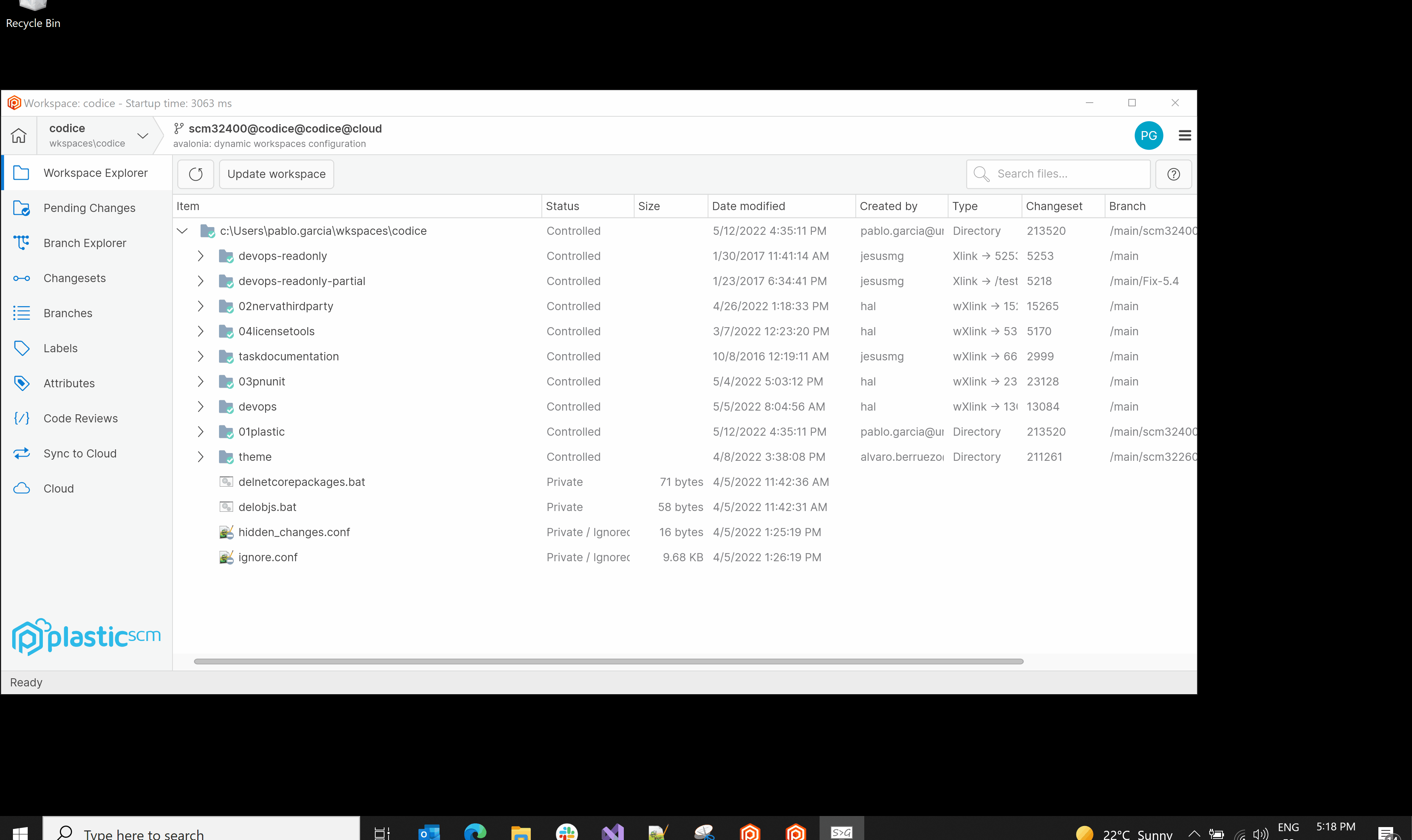Open the Changesets view

point(75,278)
